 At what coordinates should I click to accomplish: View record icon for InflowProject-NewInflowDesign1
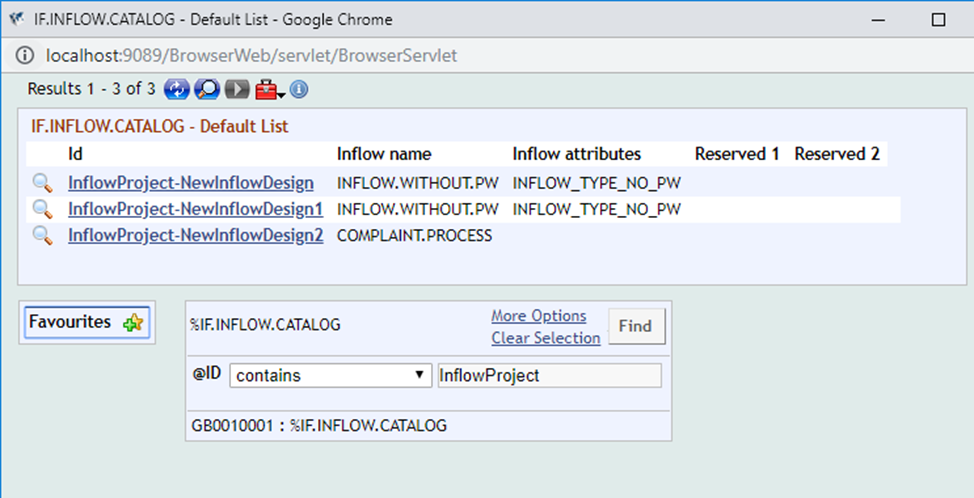(42, 209)
